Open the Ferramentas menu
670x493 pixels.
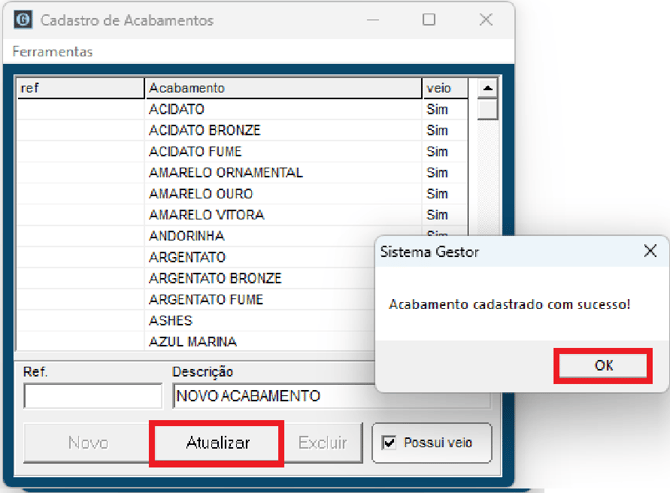[52, 51]
